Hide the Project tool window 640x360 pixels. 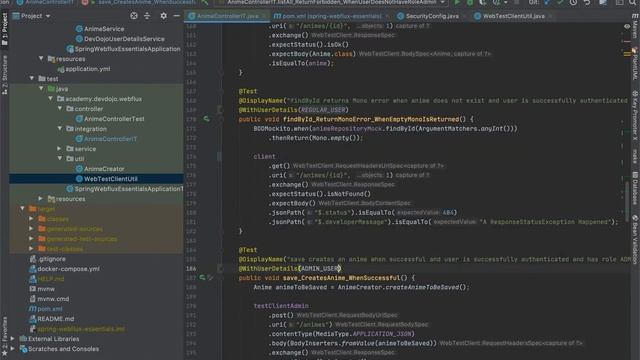point(176,16)
